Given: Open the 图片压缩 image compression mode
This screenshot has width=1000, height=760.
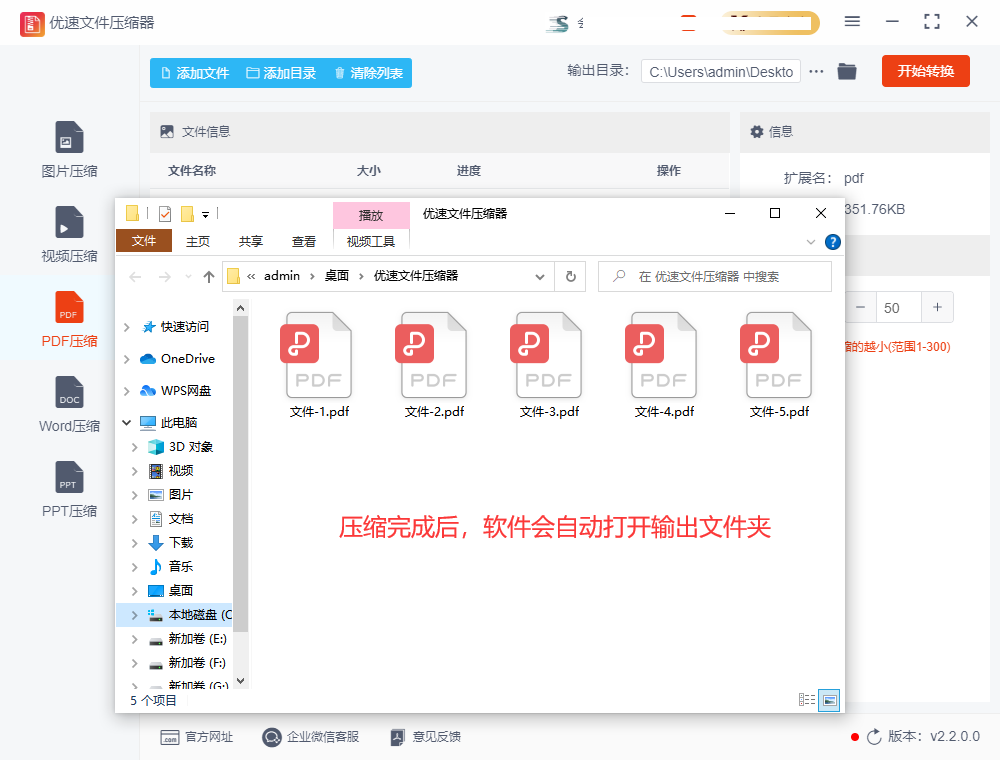Looking at the screenshot, I should 69,150.
